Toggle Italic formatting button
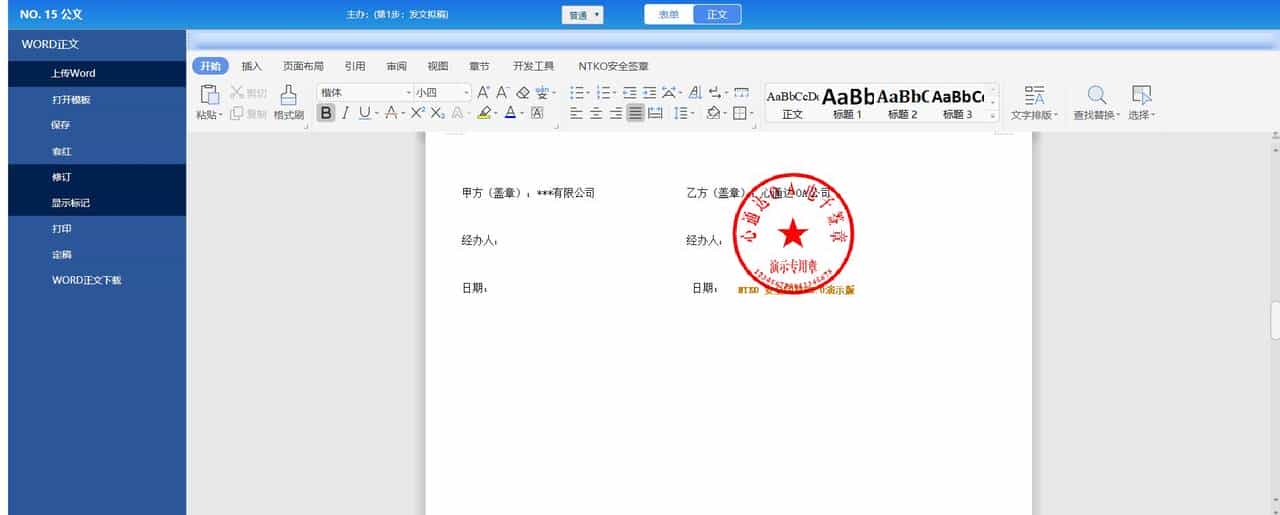Screen dimensions: 1280x515 tap(345, 113)
